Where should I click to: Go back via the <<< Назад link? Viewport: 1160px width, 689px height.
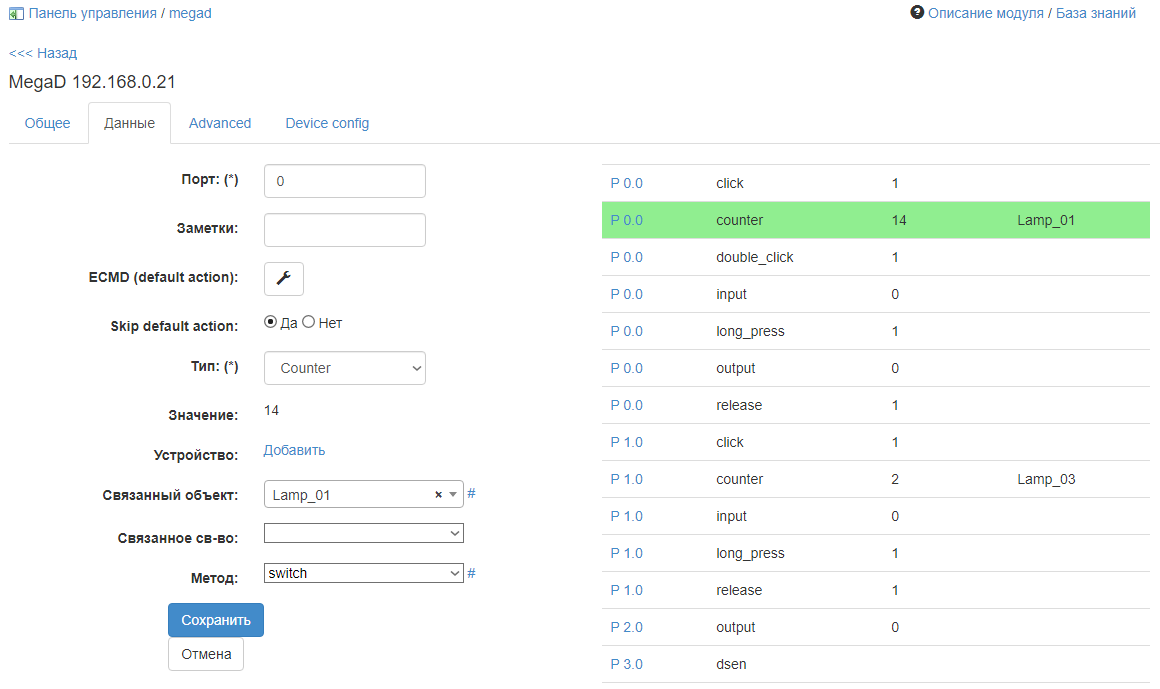(43, 53)
